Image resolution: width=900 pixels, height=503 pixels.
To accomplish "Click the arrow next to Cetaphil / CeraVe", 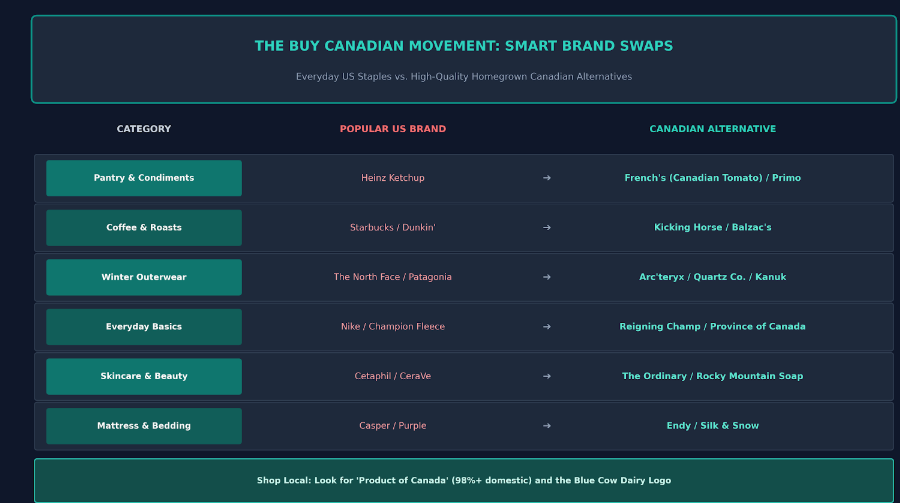I will (x=546, y=376).
